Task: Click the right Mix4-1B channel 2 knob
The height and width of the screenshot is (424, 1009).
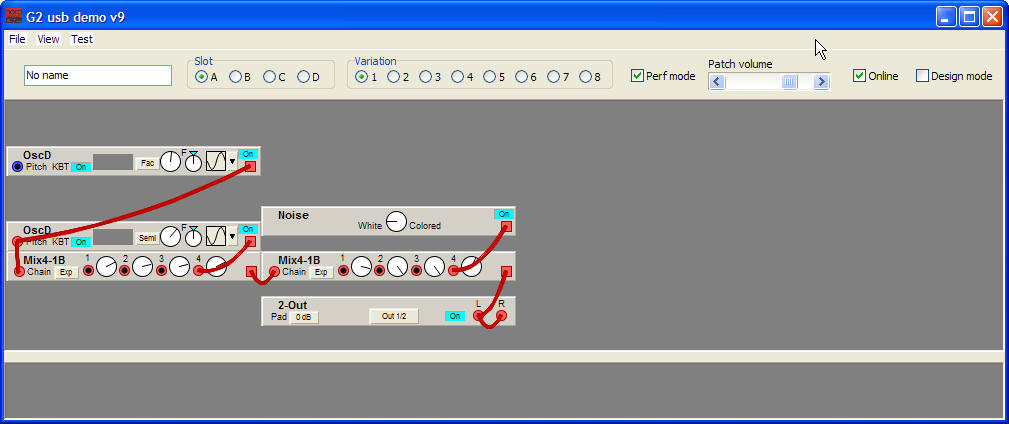Action: pyautogui.click(x=398, y=267)
